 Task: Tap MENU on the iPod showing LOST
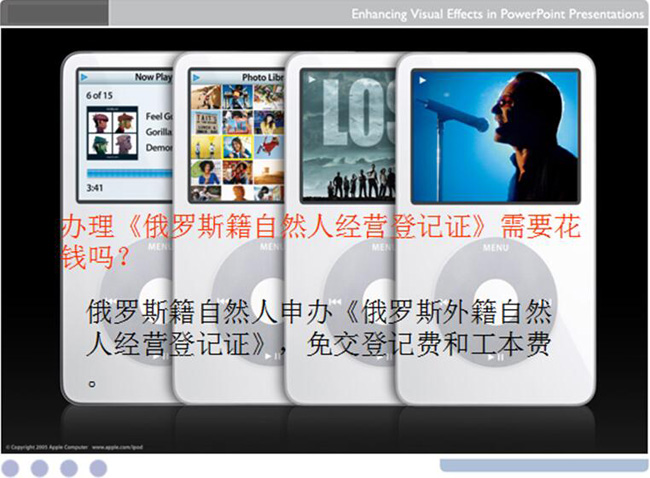[x=382, y=247]
